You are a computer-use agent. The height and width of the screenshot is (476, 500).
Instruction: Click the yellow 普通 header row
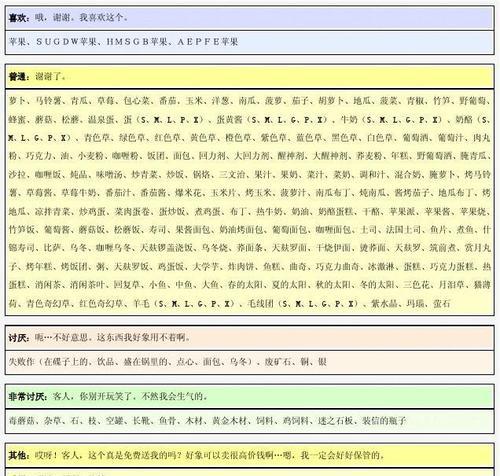click(250, 76)
